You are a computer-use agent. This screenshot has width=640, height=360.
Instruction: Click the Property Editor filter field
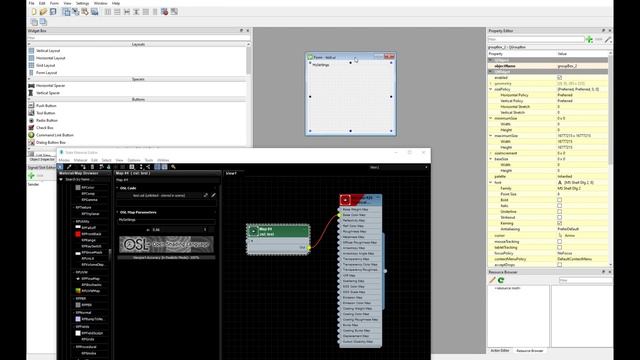[536, 40]
